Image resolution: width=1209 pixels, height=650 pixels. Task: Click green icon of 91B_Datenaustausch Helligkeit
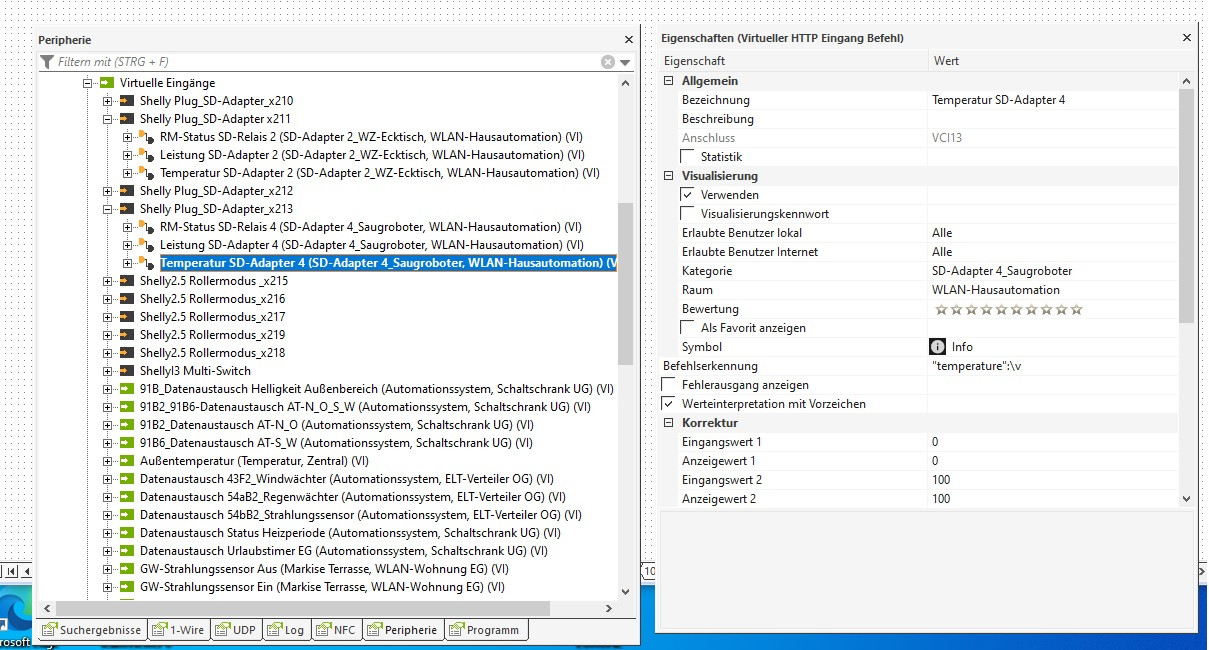click(127, 389)
